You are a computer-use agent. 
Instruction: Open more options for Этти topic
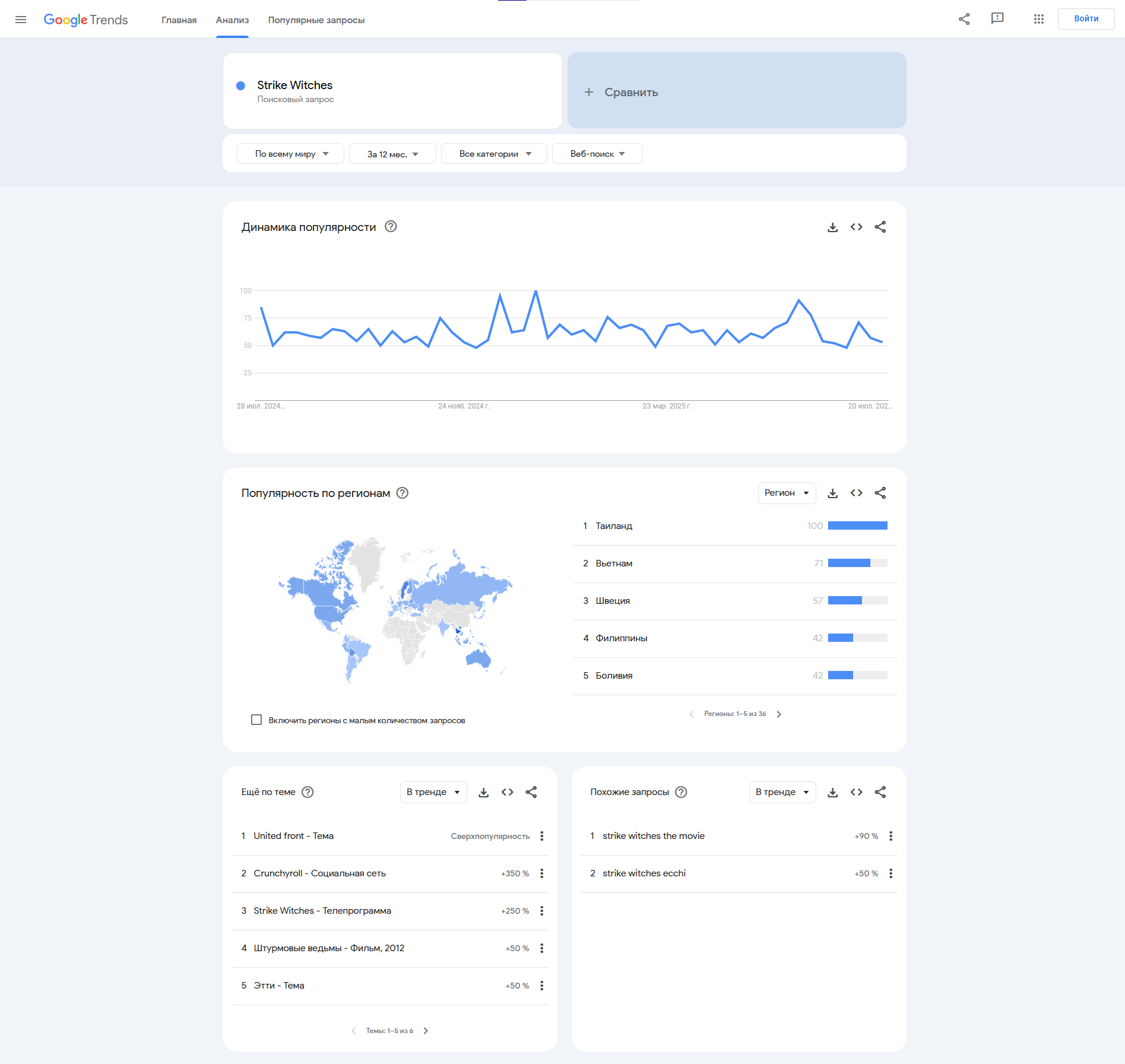pos(542,986)
